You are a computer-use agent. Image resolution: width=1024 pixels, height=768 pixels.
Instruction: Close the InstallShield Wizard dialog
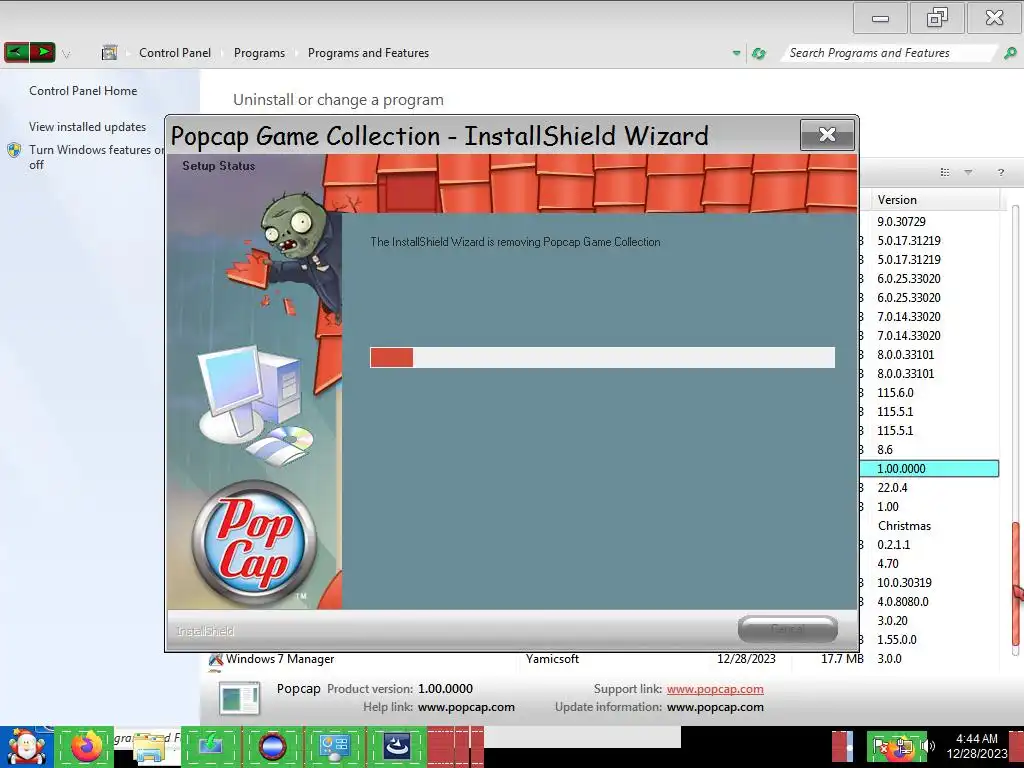click(x=827, y=135)
